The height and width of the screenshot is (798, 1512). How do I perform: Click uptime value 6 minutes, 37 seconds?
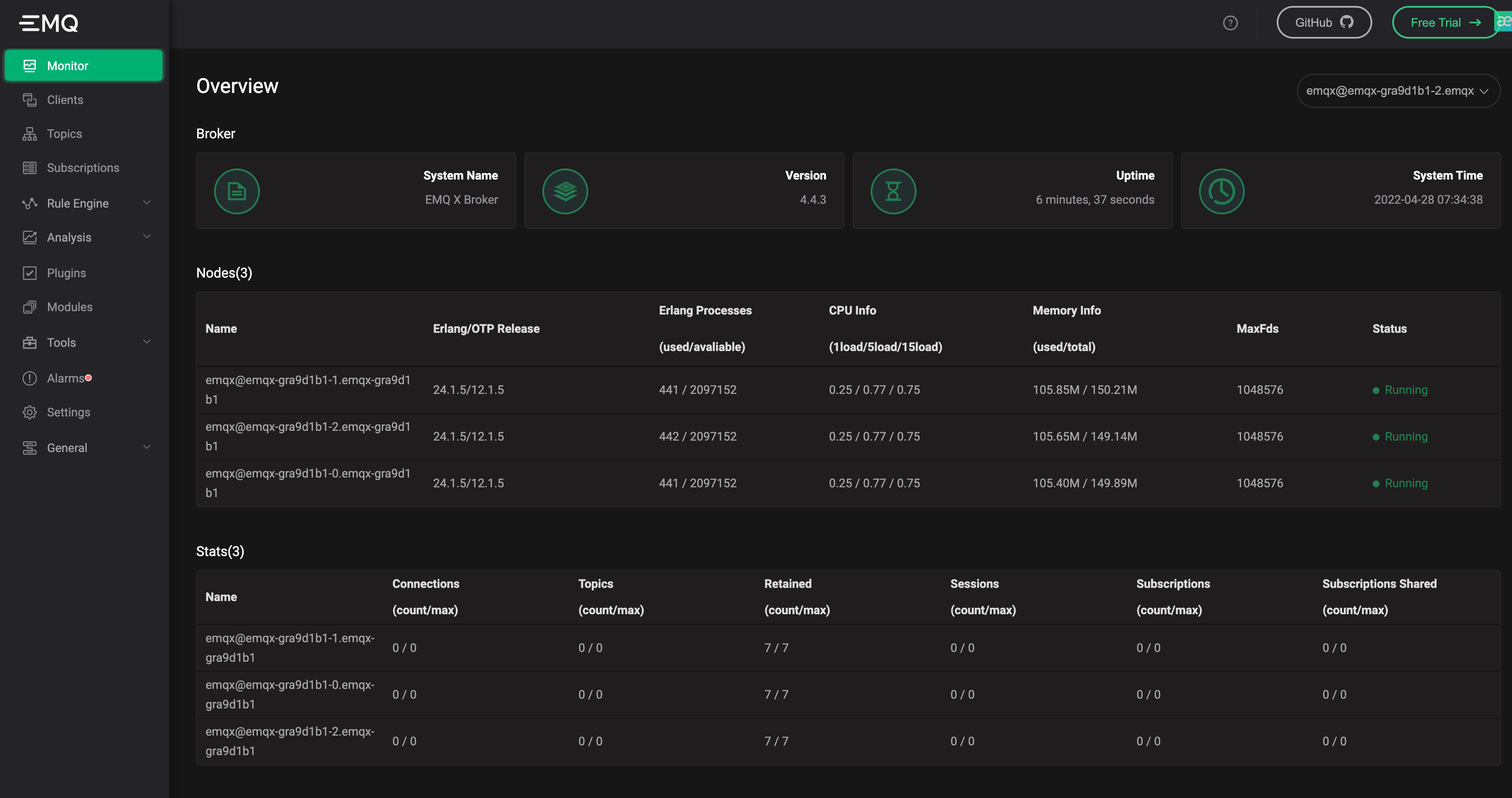click(x=1095, y=199)
